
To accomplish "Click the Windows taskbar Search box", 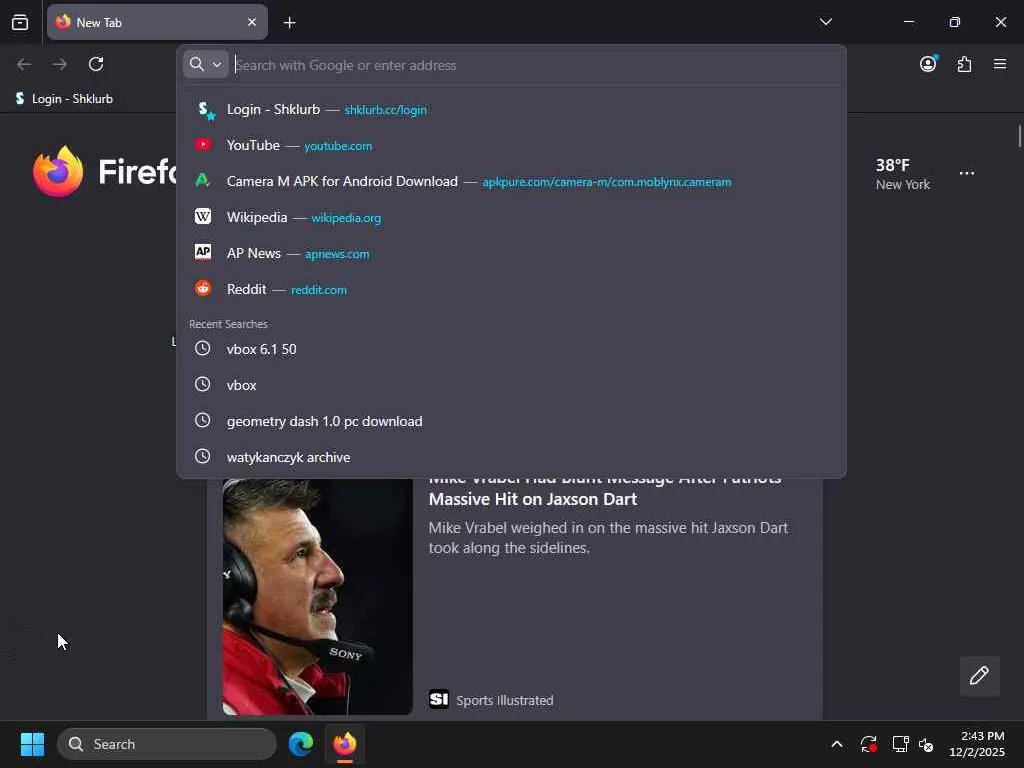I will [167, 744].
